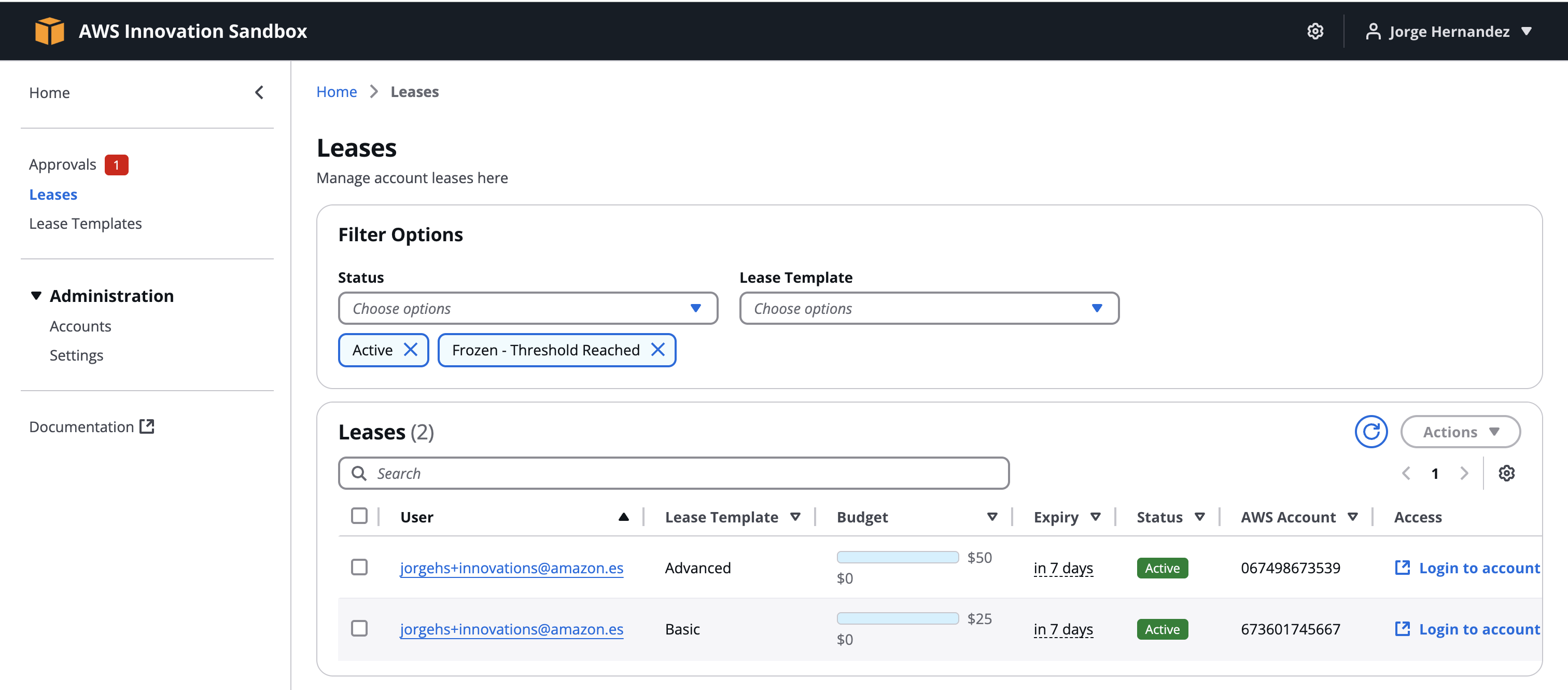
Task: Select Leases in the sidebar
Action: (53, 194)
